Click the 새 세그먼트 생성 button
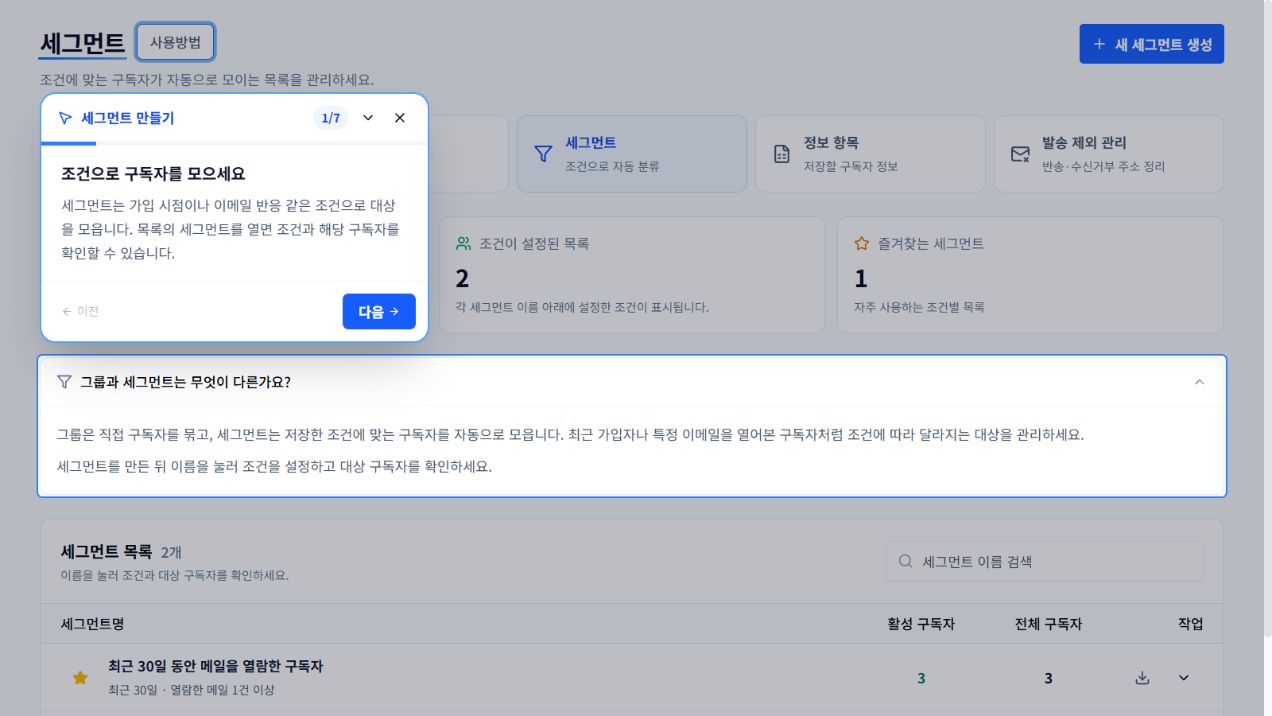 point(1151,44)
